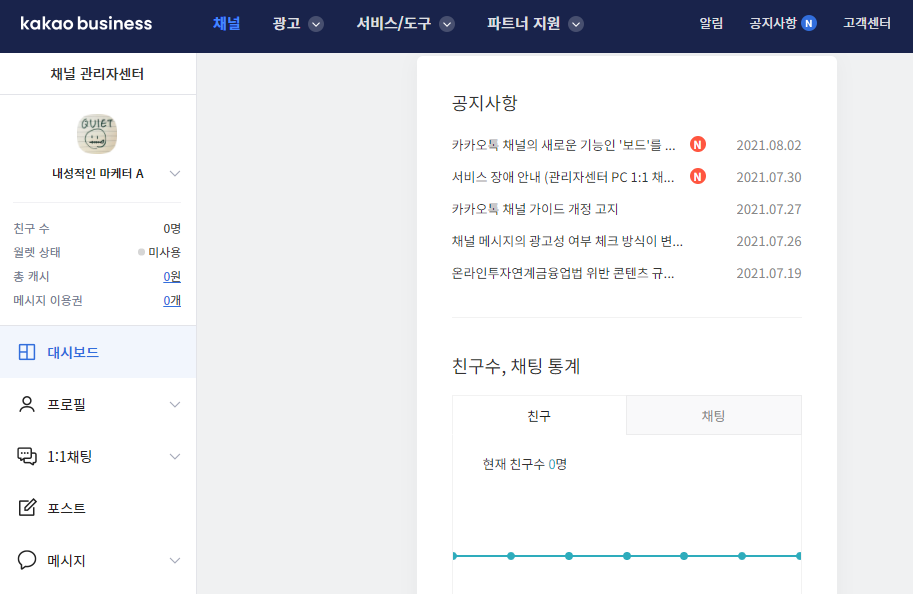Click the N badge next to 공지사항

point(806,22)
